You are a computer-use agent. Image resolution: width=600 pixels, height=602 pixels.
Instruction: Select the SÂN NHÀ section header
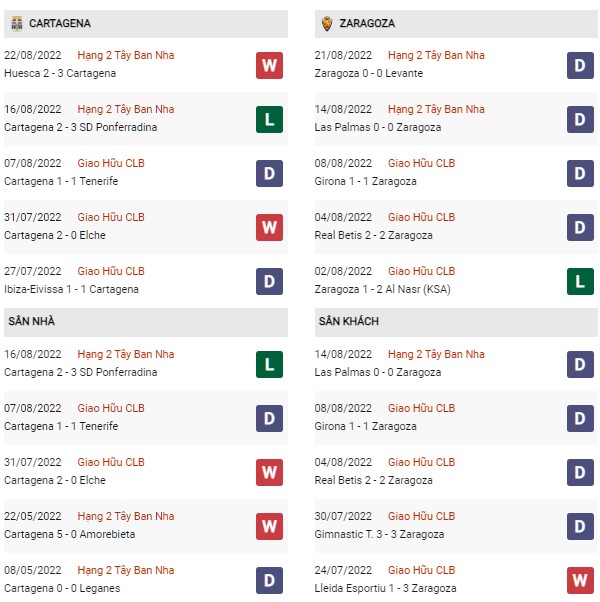click(x=145, y=322)
